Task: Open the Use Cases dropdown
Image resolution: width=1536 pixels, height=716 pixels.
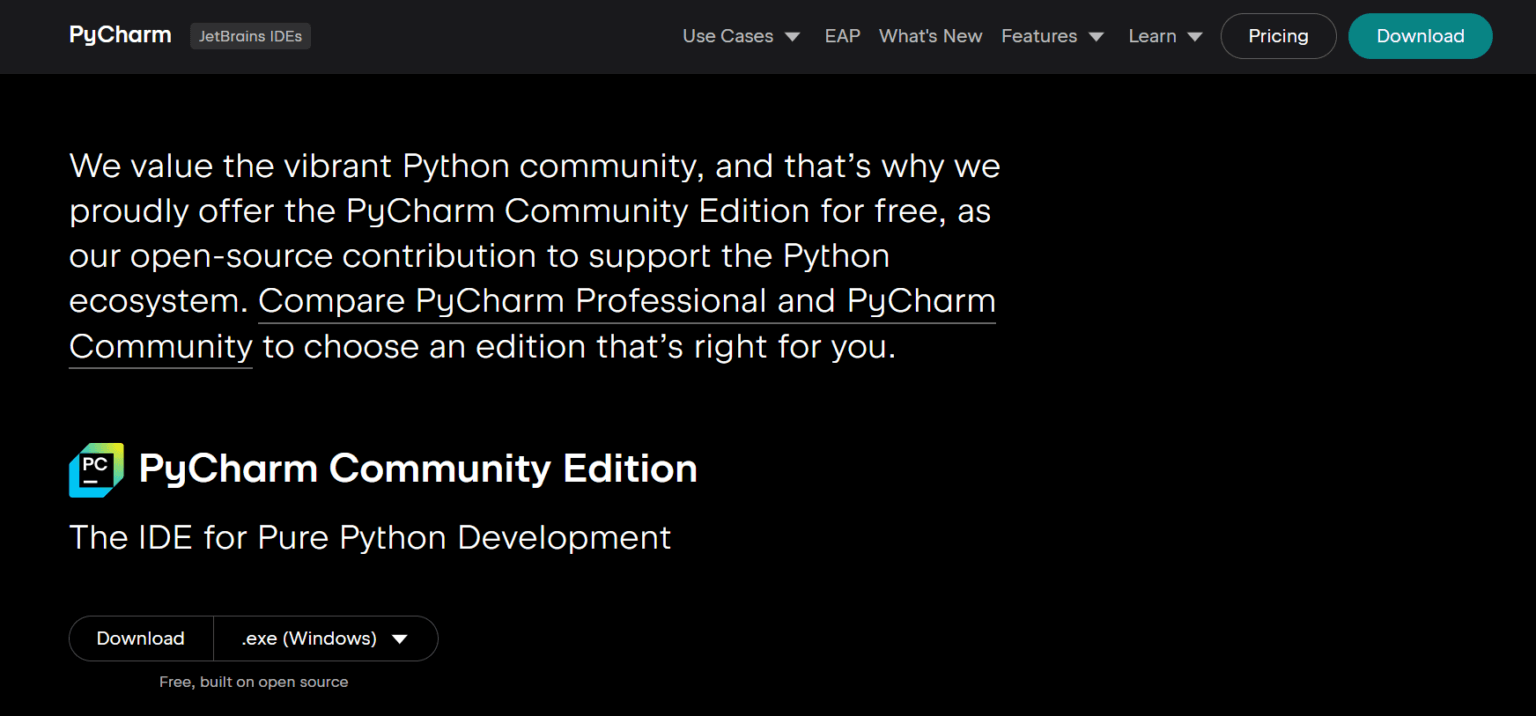Action: (x=728, y=36)
